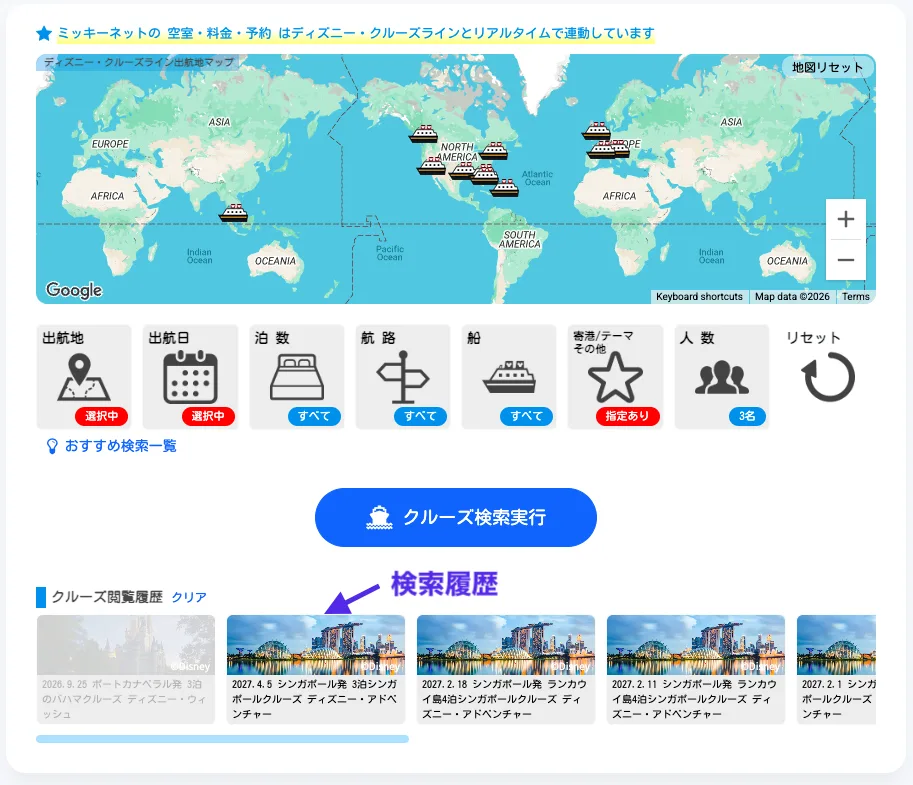Click クリア to clear viewing history
The width and height of the screenshot is (913, 785).
(189, 597)
